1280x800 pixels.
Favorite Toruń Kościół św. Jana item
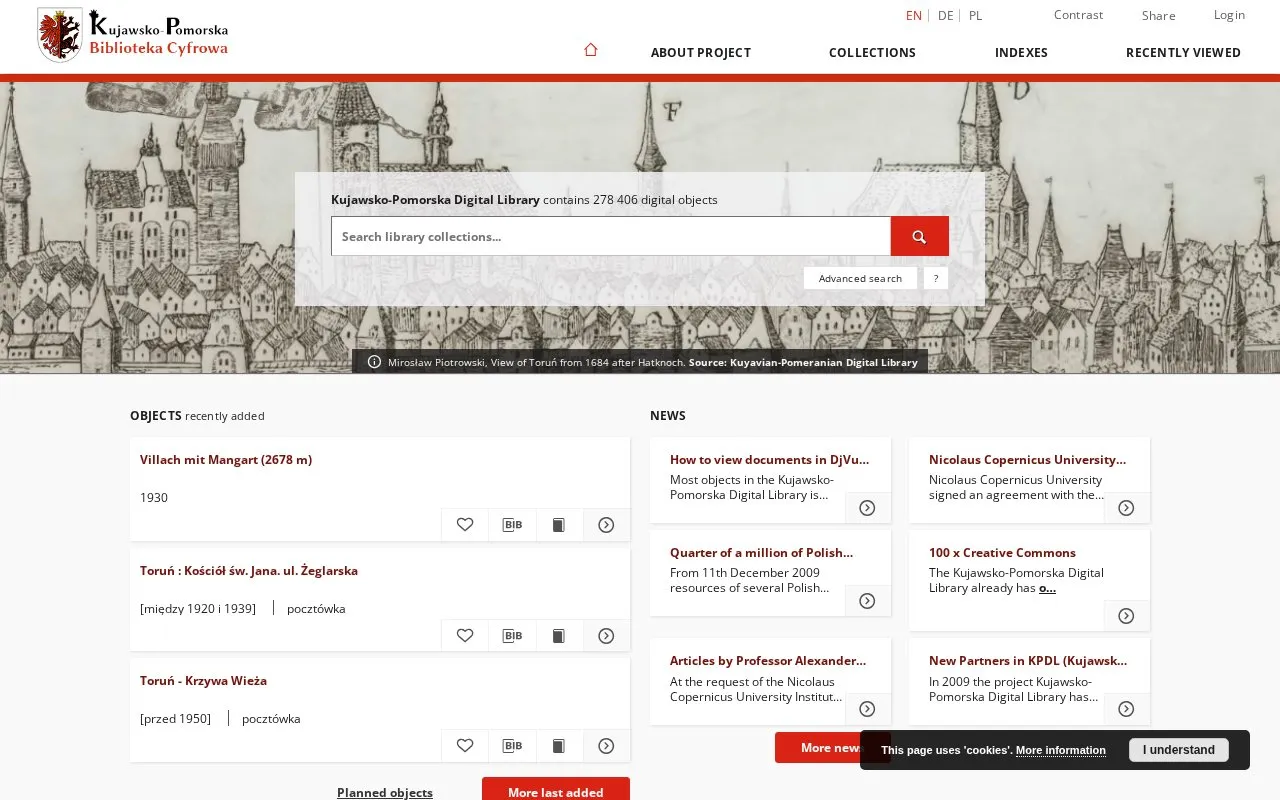[x=465, y=635]
